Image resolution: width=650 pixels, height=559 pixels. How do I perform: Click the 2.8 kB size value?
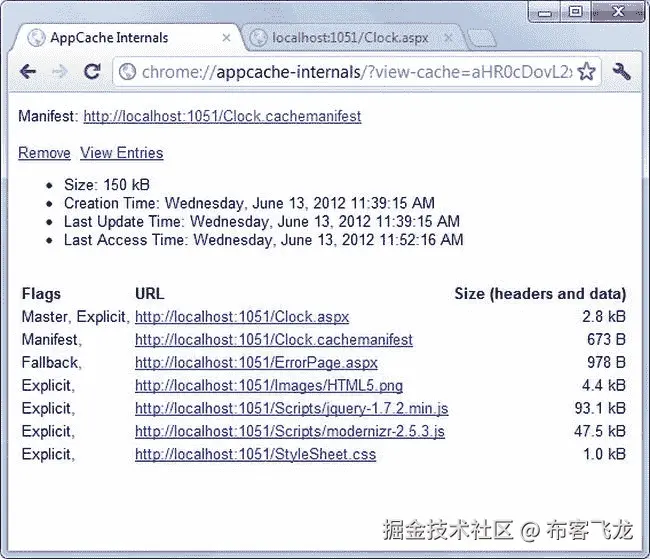click(x=604, y=317)
